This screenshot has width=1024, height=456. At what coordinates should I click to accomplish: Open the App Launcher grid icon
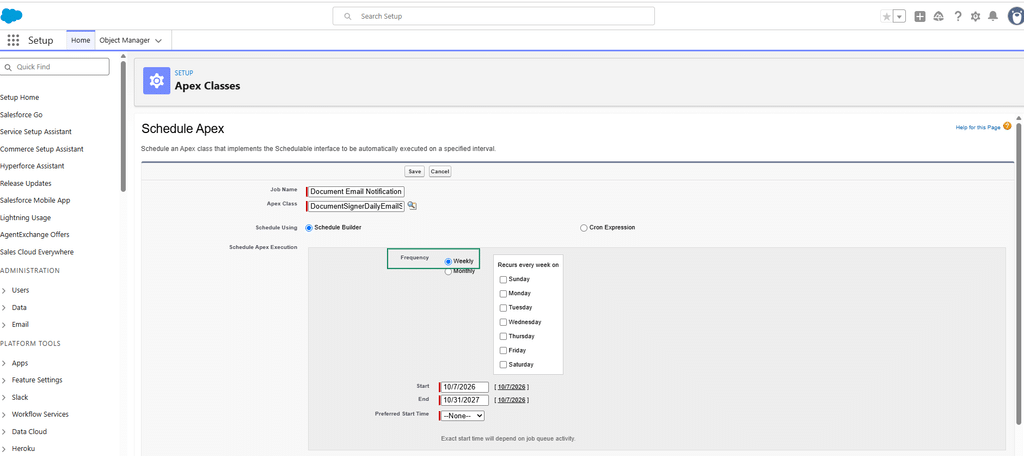coord(13,41)
